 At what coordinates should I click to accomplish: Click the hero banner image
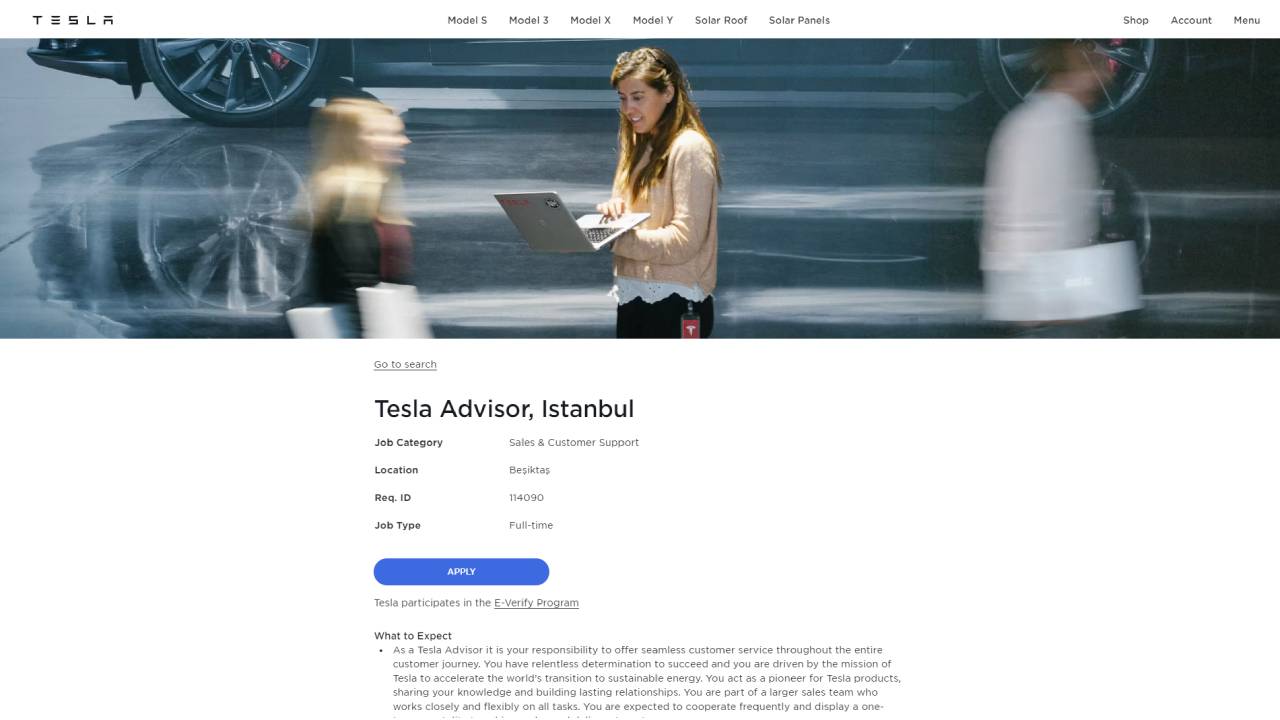[640, 189]
